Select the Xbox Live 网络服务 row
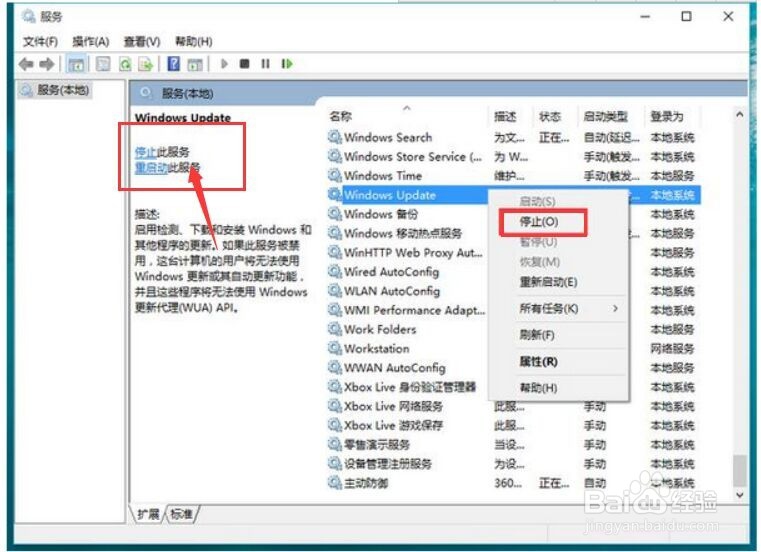The width and height of the screenshot is (761, 552). [x=513, y=406]
